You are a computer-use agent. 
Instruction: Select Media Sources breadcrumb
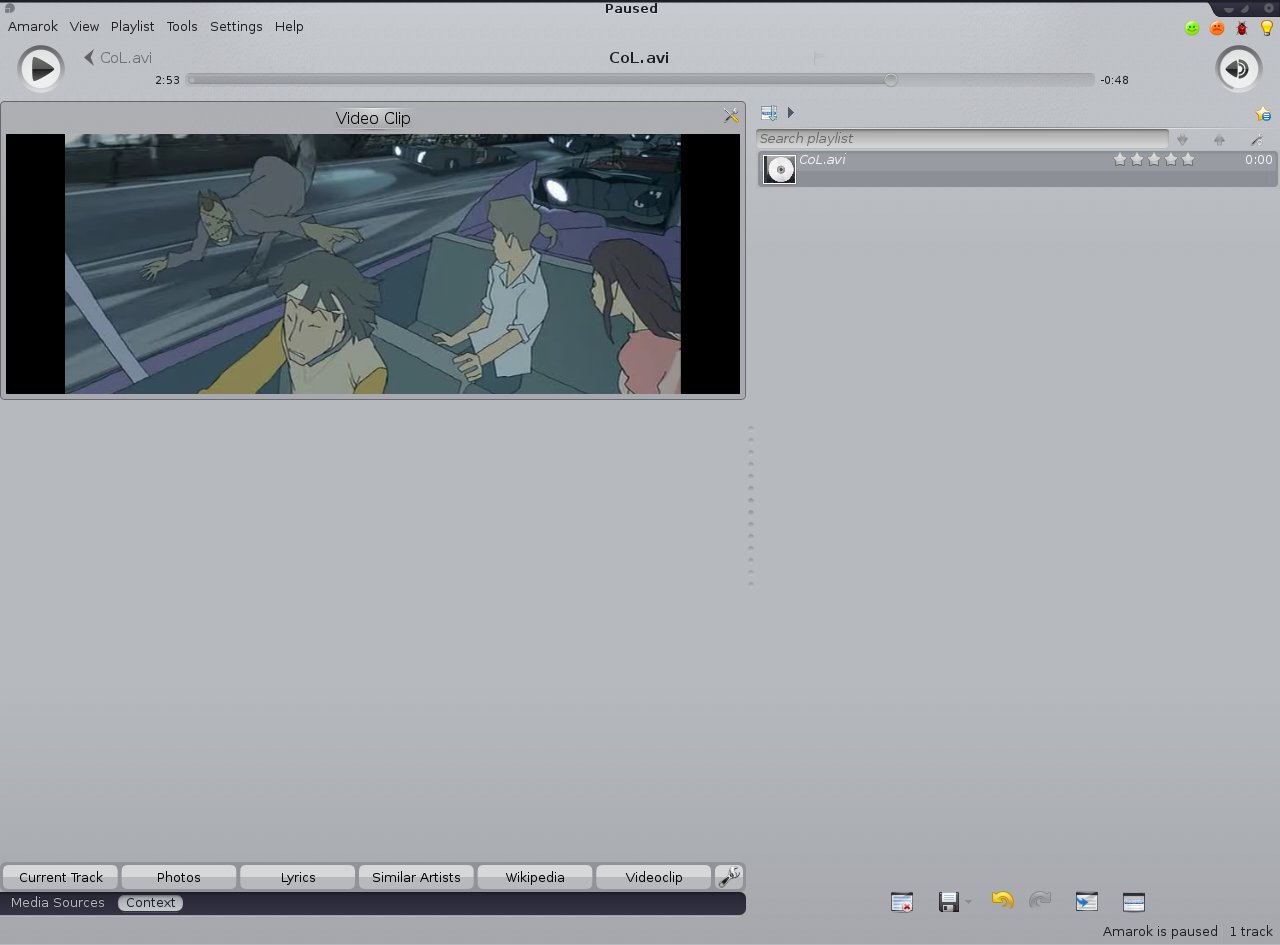[x=58, y=902]
